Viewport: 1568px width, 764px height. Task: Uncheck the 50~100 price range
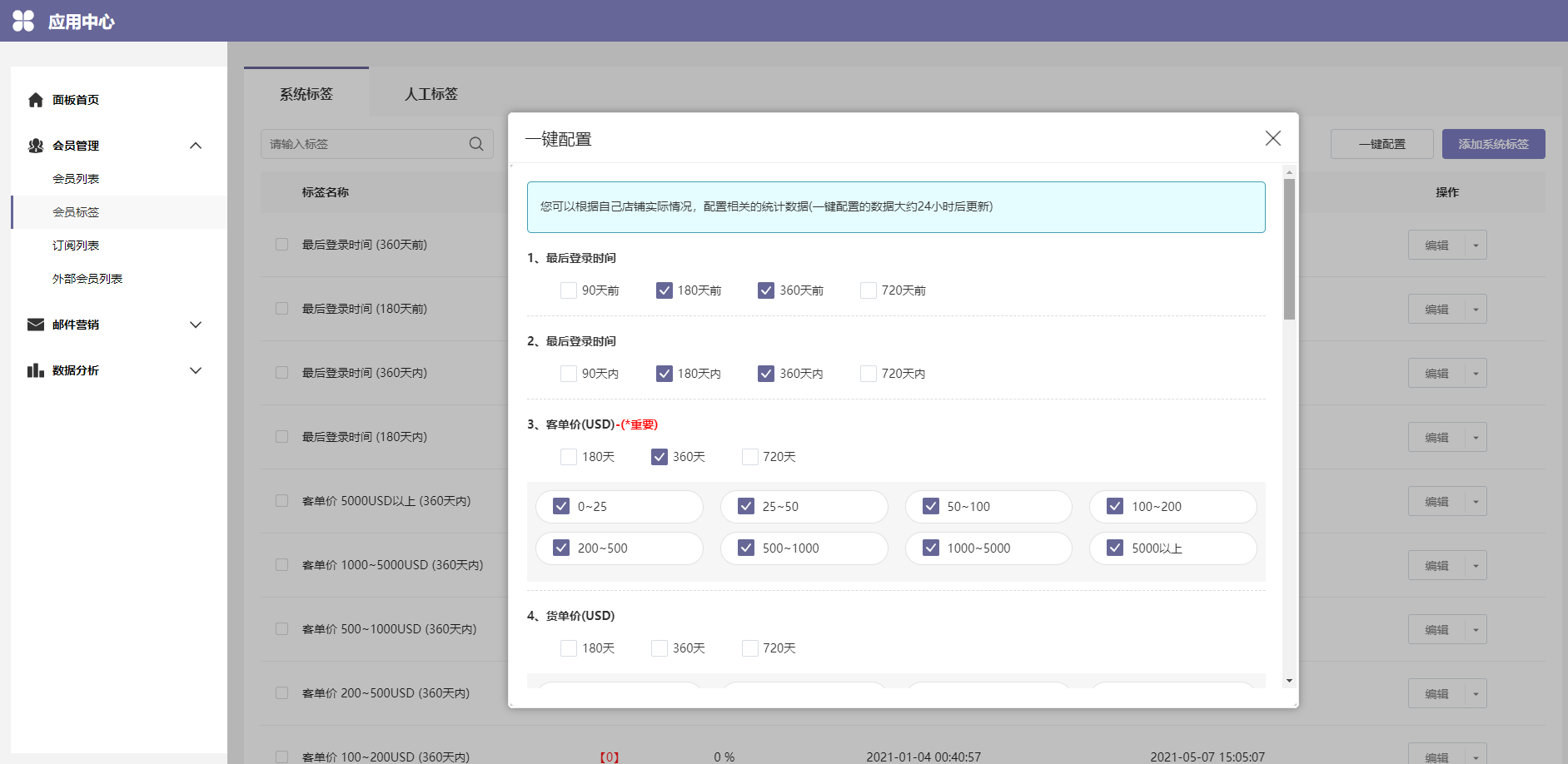pos(931,506)
